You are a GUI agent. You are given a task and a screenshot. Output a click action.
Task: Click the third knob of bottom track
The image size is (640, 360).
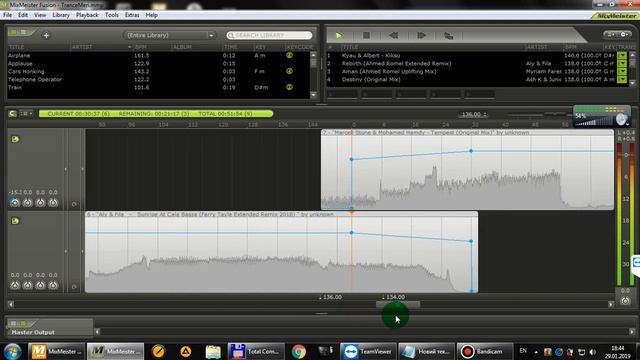click(40, 285)
